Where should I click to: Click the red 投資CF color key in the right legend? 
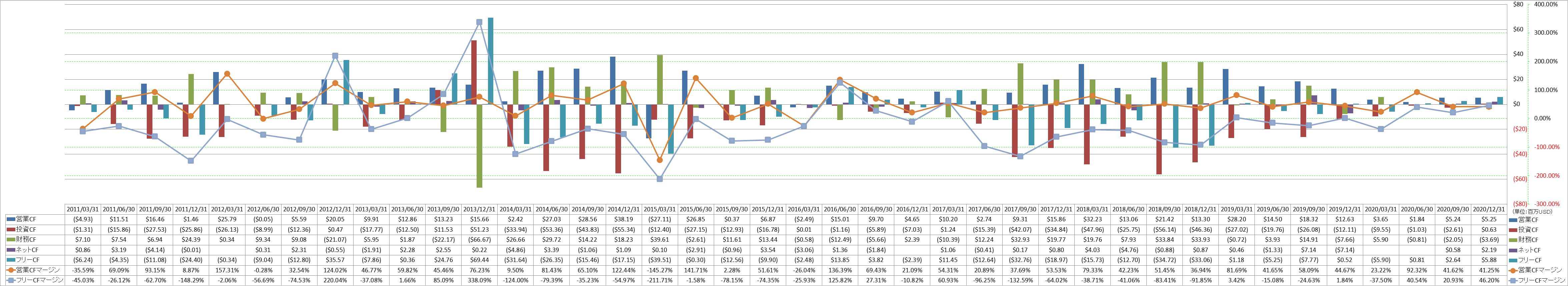click(x=1514, y=230)
